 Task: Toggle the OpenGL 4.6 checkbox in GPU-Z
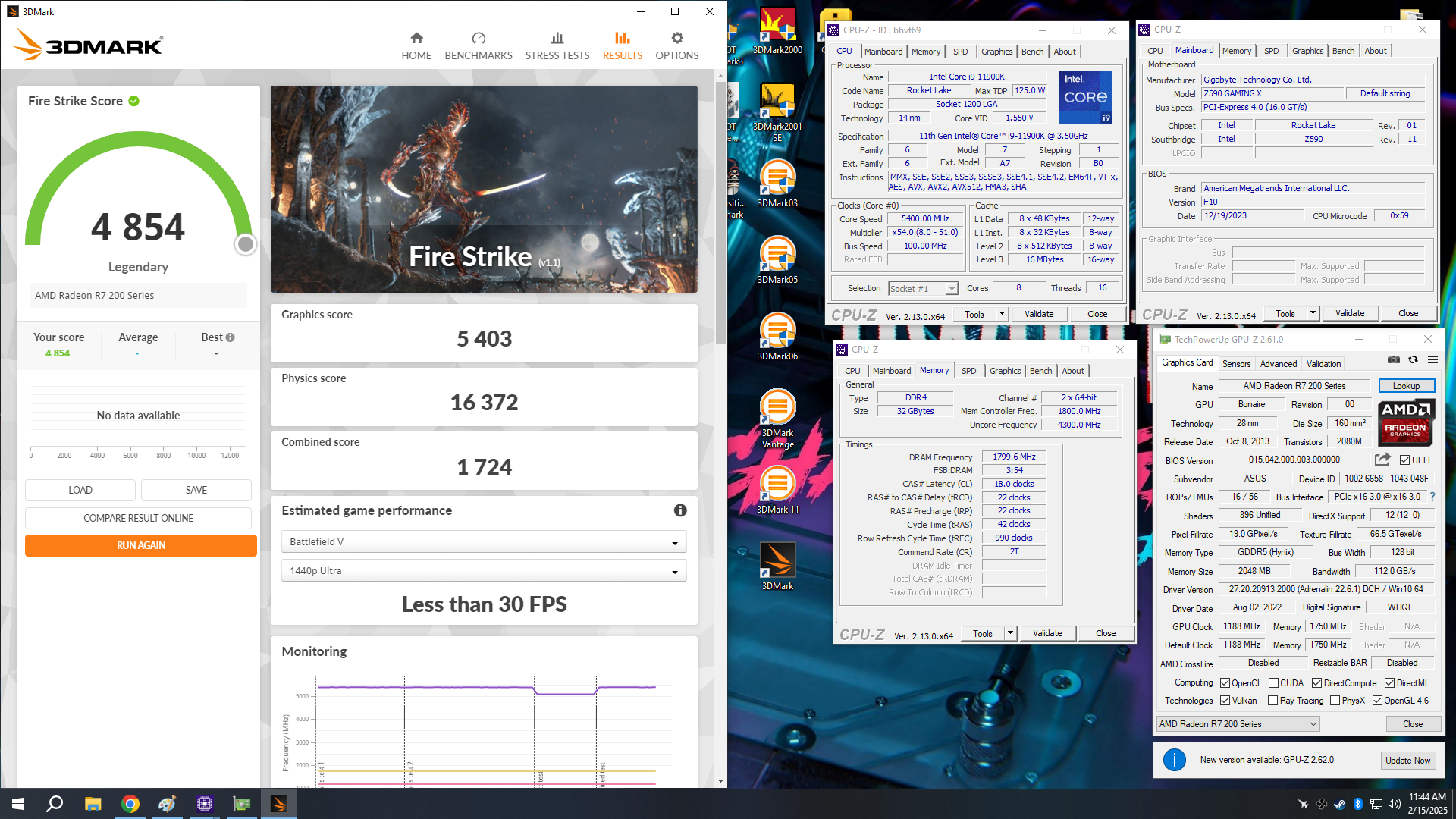(x=1378, y=701)
